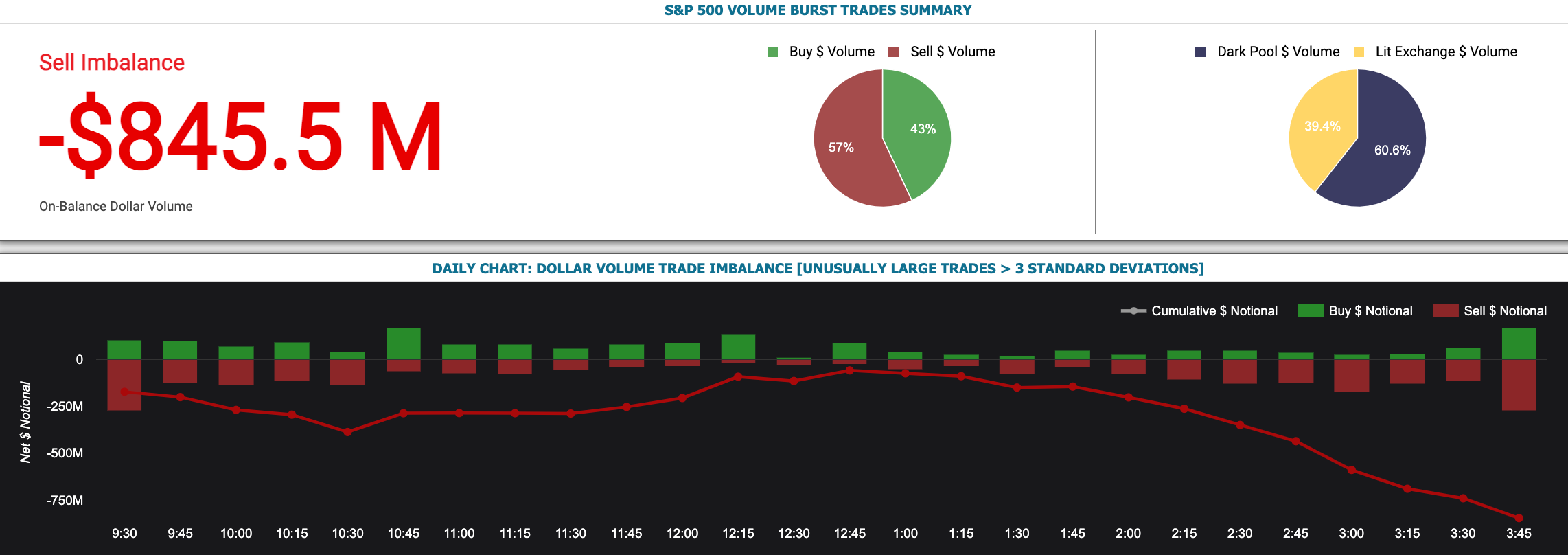Click the Sell Imbalance heading
Image resolution: width=1568 pixels, height=555 pixels.
click(x=112, y=63)
